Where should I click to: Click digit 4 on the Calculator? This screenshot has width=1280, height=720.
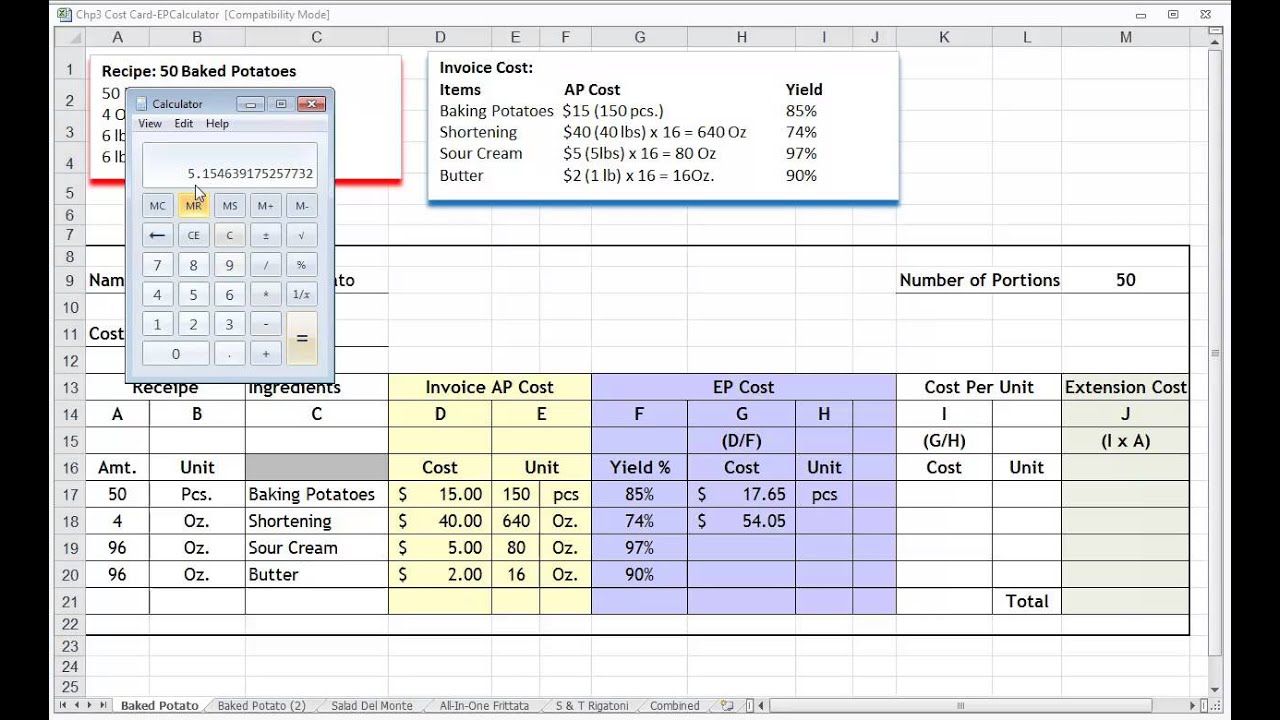click(x=157, y=295)
